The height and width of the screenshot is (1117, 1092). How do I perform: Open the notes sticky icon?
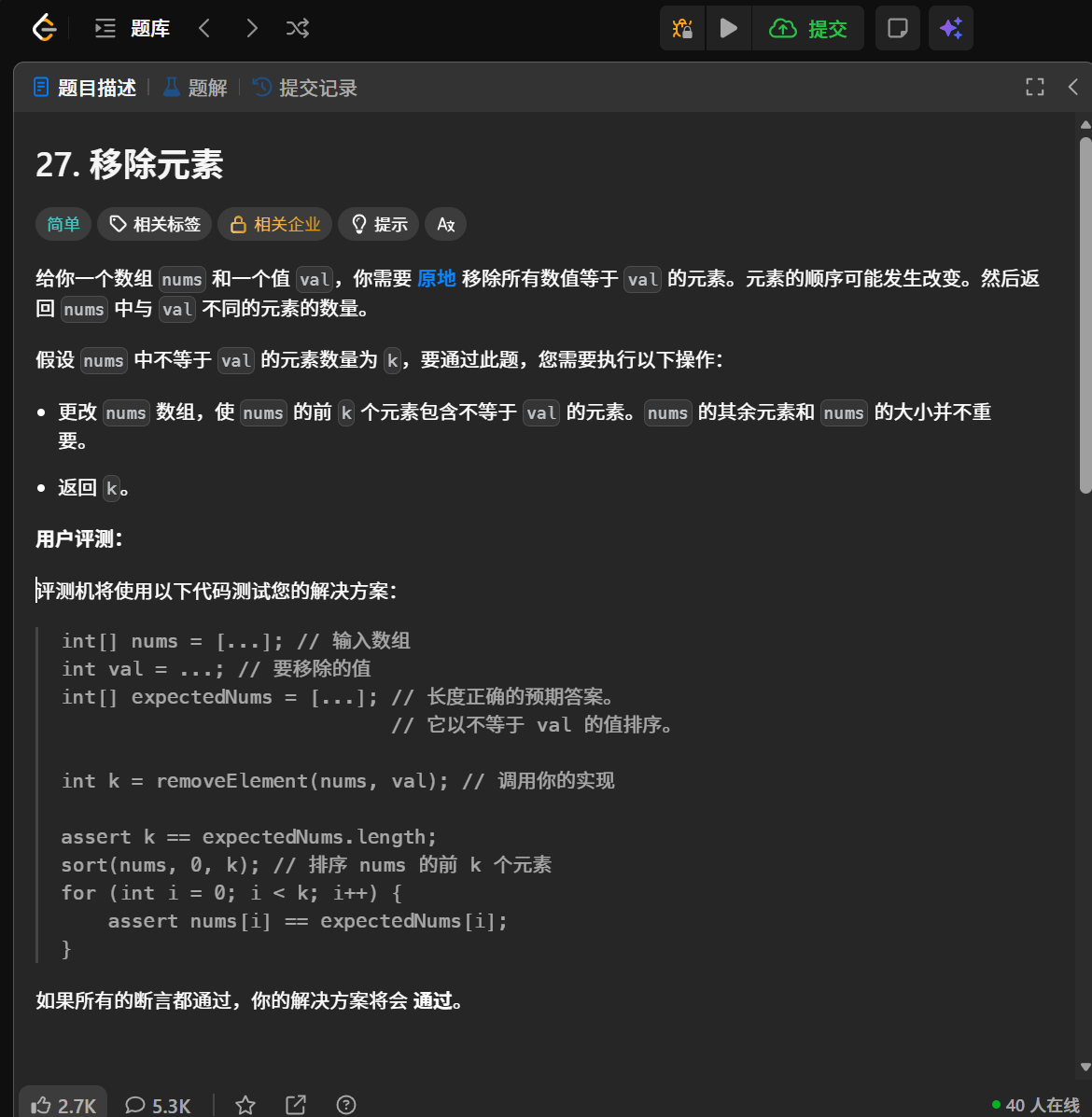898,29
